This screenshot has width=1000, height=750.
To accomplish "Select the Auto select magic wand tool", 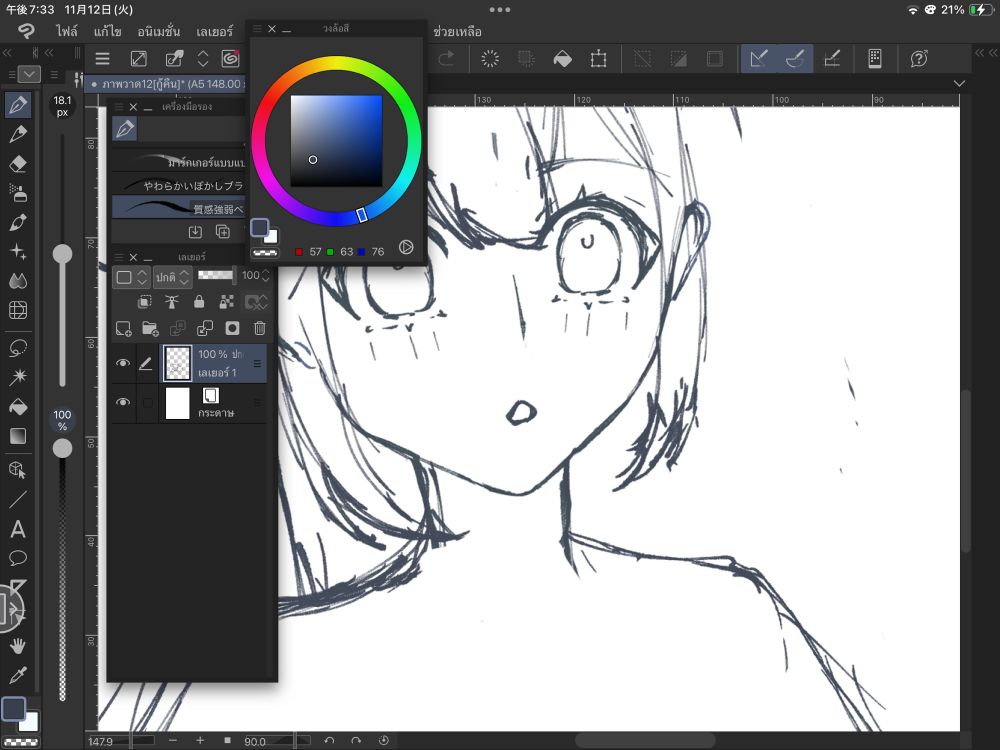I will pos(18,376).
